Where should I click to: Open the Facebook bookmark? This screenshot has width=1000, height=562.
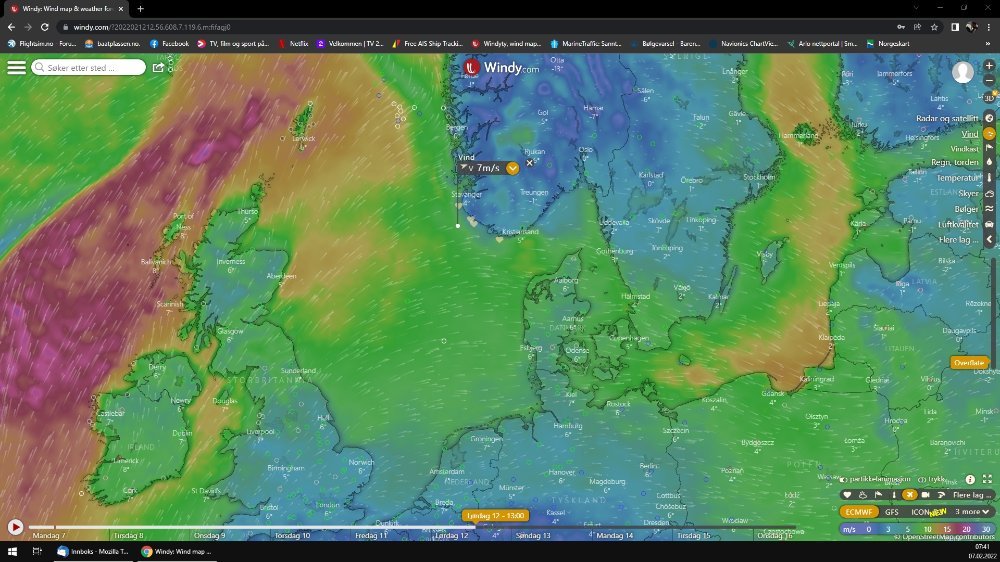pyautogui.click(x=170, y=44)
